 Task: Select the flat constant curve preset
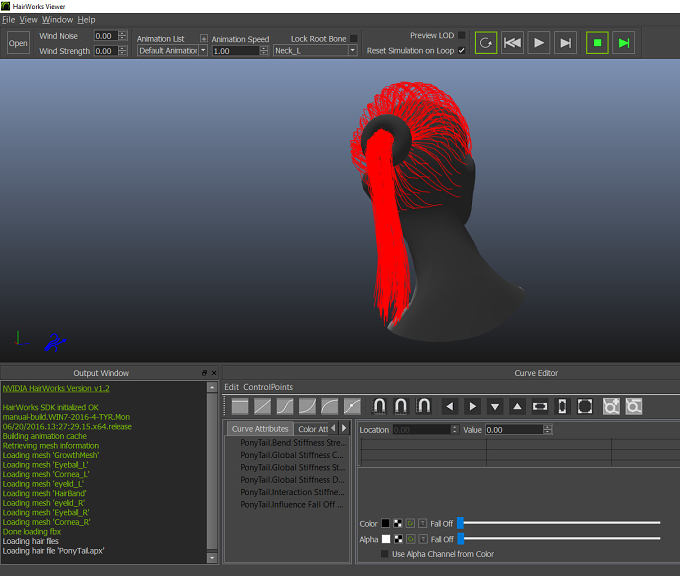(x=240, y=406)
